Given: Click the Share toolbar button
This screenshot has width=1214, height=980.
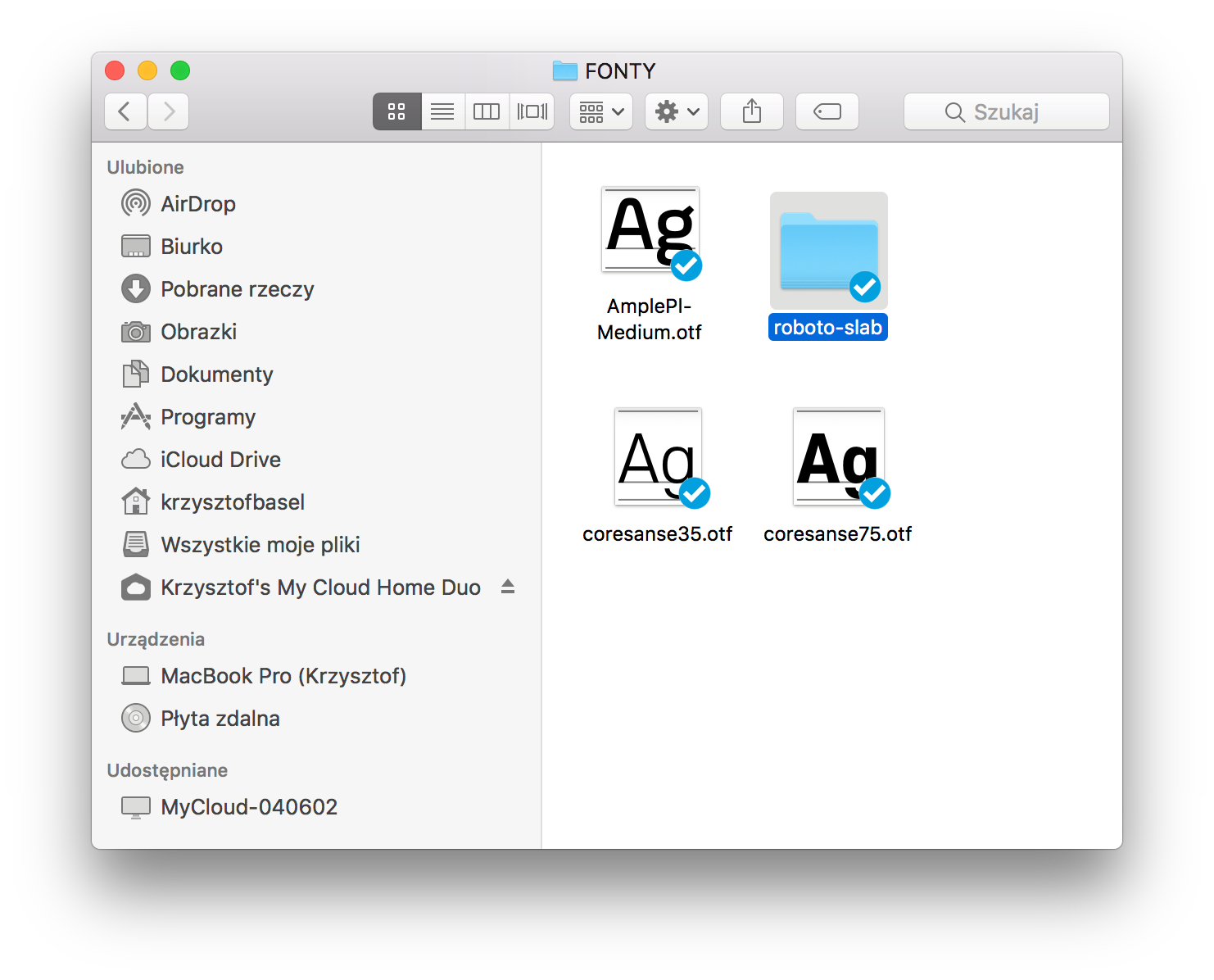Looking at the screenshot, I should tap(752, 111).
